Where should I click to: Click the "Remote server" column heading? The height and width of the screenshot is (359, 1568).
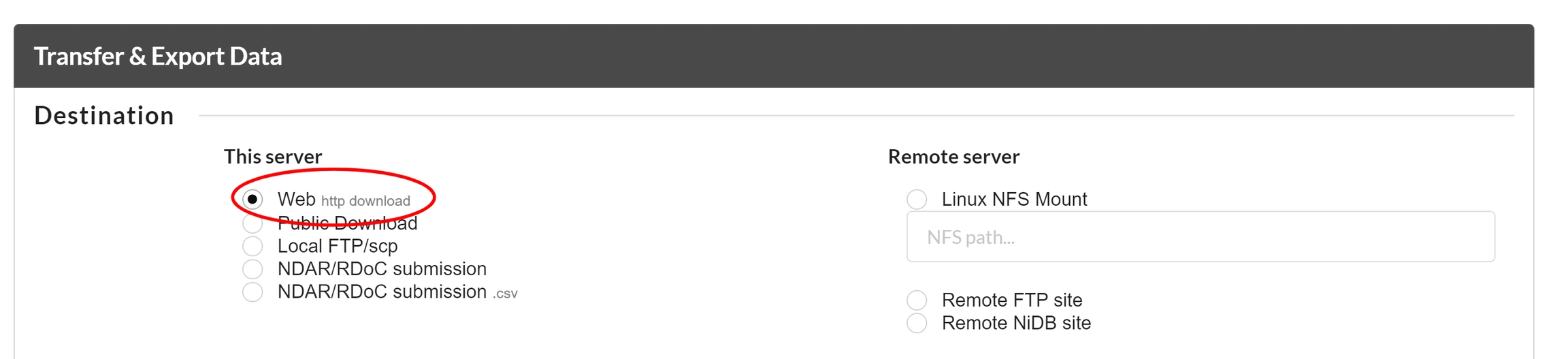click(x=953, y=157)
